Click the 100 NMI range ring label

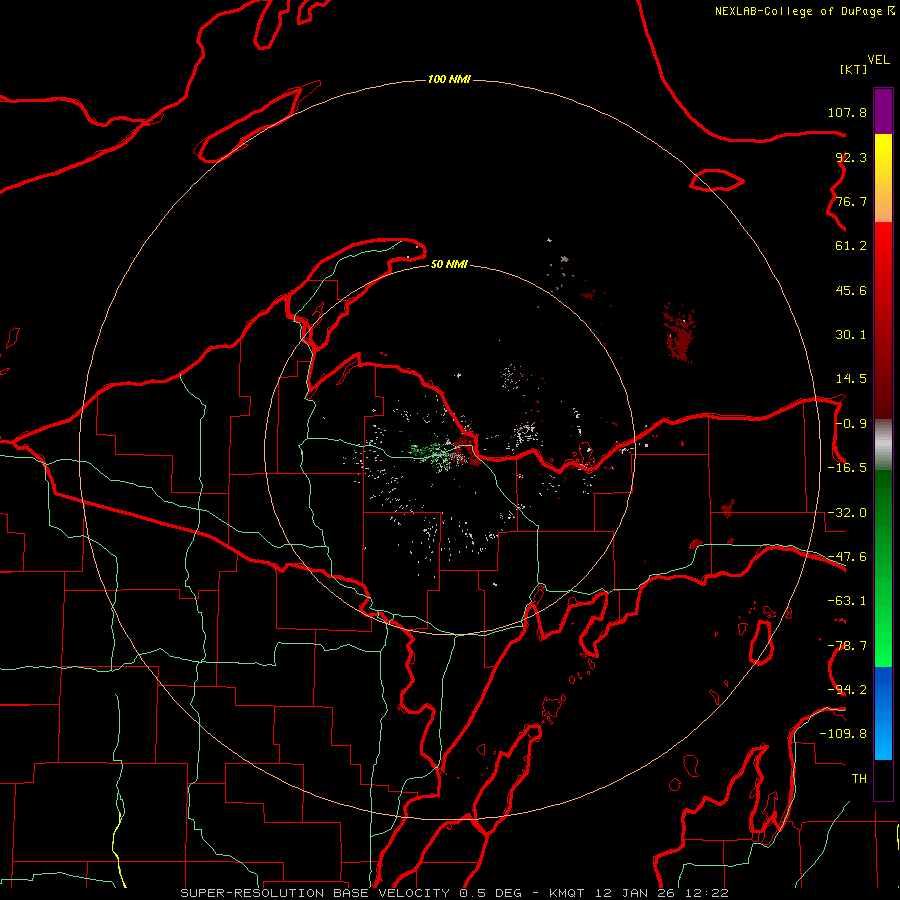click(x=449, y=79)
